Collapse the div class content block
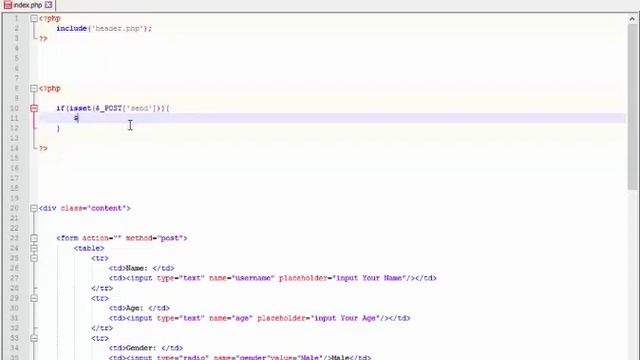 tap(34, 208)
